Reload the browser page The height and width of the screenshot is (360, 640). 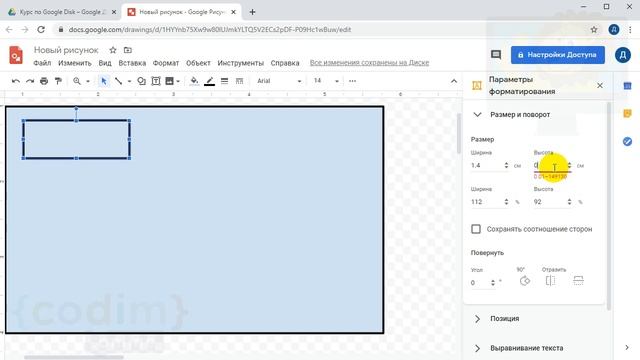pos(41,29)
